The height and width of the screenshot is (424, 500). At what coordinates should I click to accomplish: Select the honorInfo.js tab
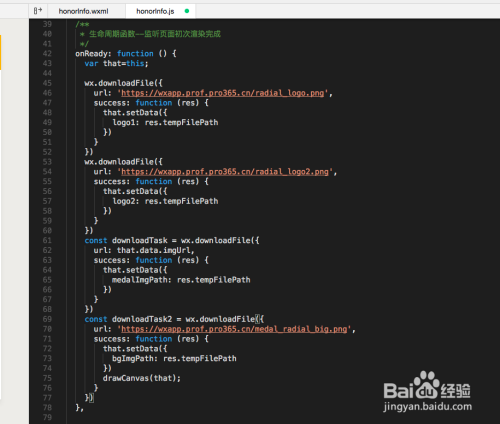[155, 11]
